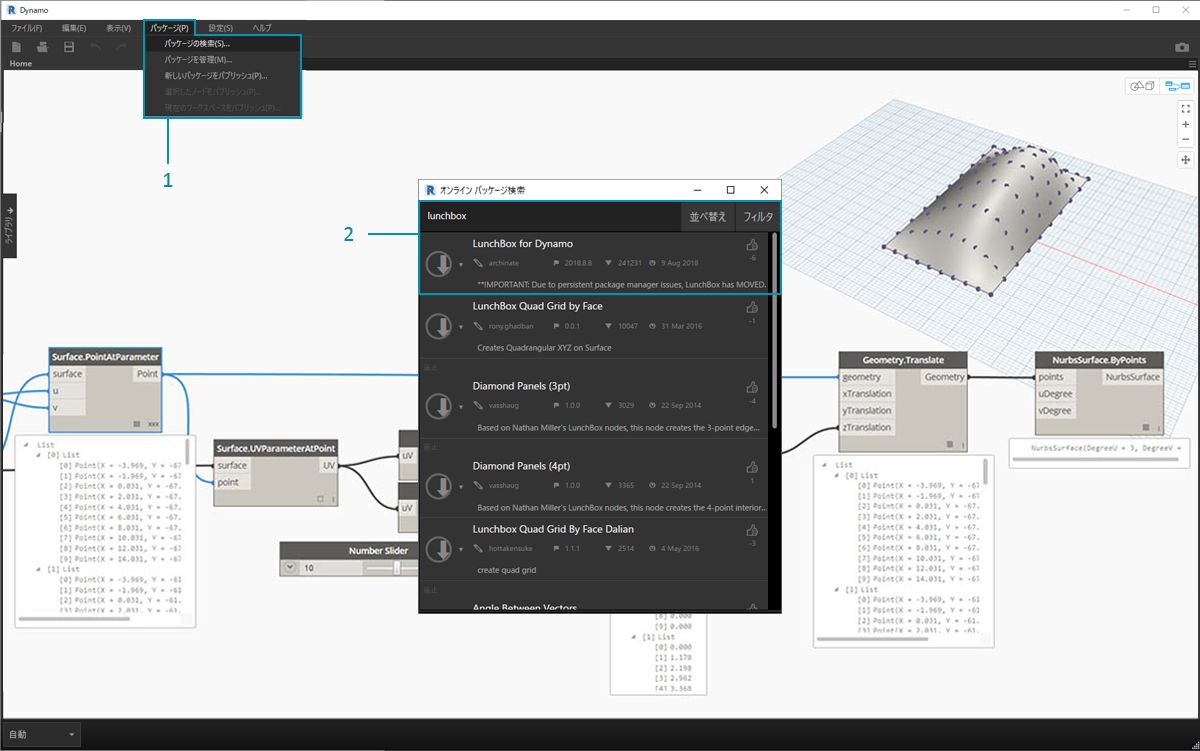This screenshot has height=751, width=1200.
Task: Collapse the [0] List in Surface.PointAtParameter preview
Action: tap(37, 454)
